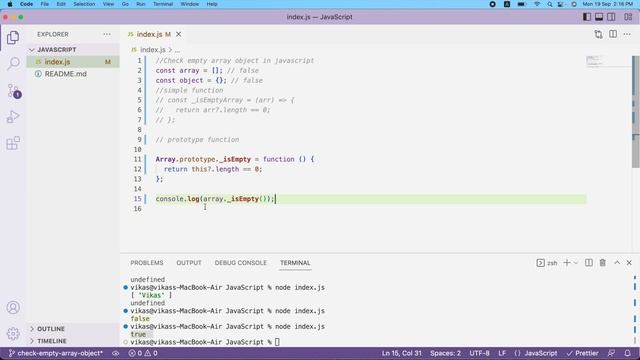Open the Run and Debug view
640x360 pixels.
click(13, 117)
